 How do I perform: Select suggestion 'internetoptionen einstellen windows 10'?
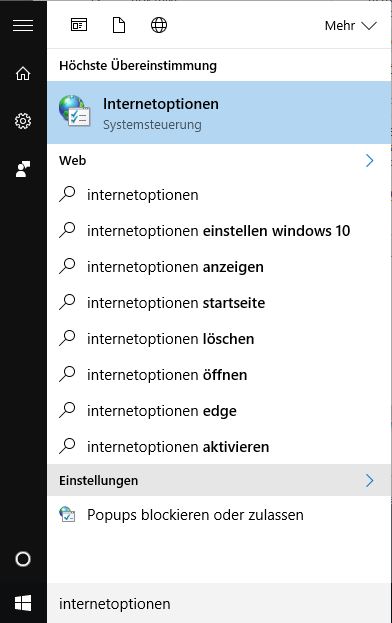(x=219, y=231)
